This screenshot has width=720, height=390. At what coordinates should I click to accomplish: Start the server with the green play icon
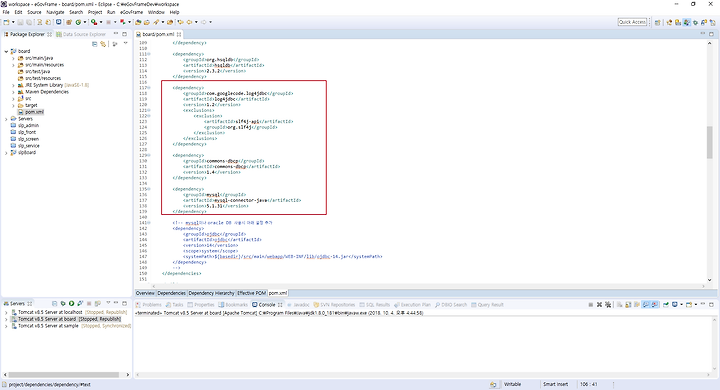click(x=71, y=303)
